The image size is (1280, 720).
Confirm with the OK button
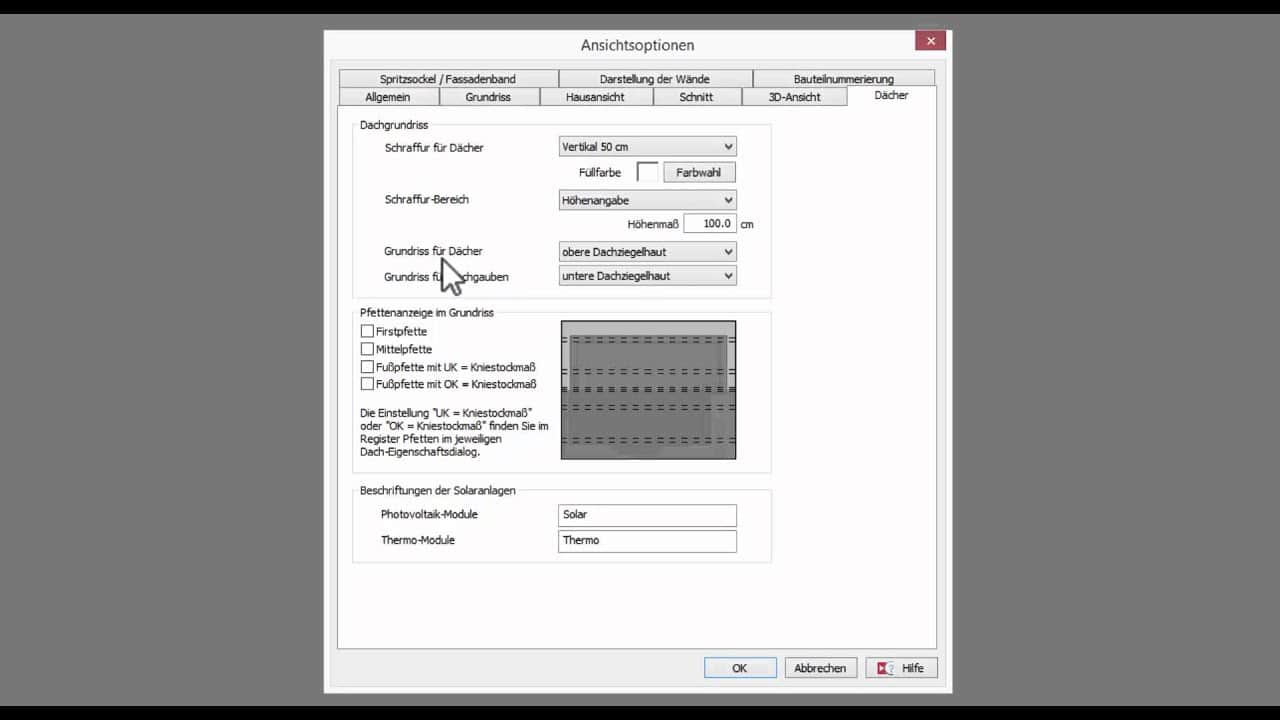point(740,668)
